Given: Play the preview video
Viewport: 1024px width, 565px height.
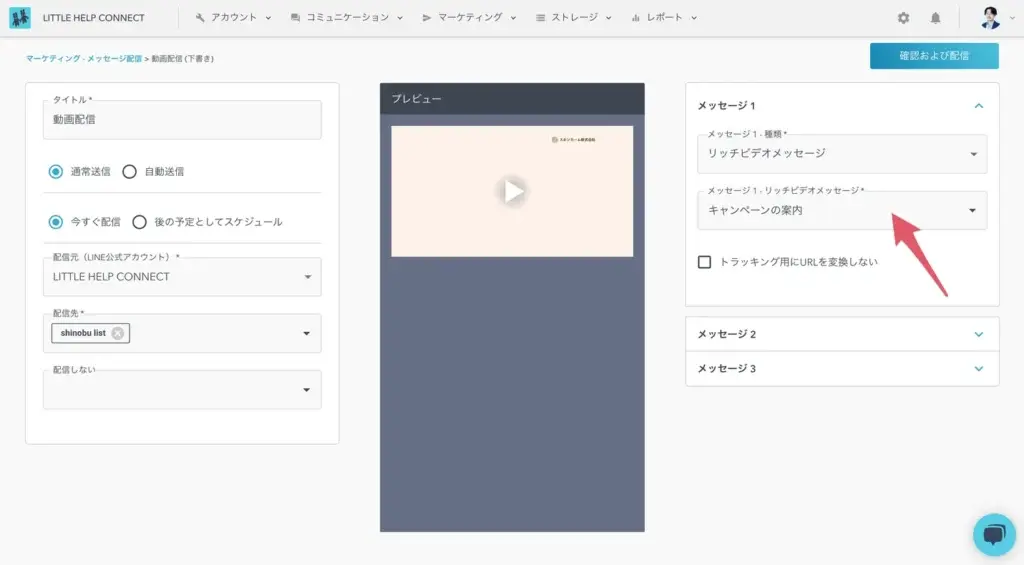Looking at the screenshot, I should (512, 191).
